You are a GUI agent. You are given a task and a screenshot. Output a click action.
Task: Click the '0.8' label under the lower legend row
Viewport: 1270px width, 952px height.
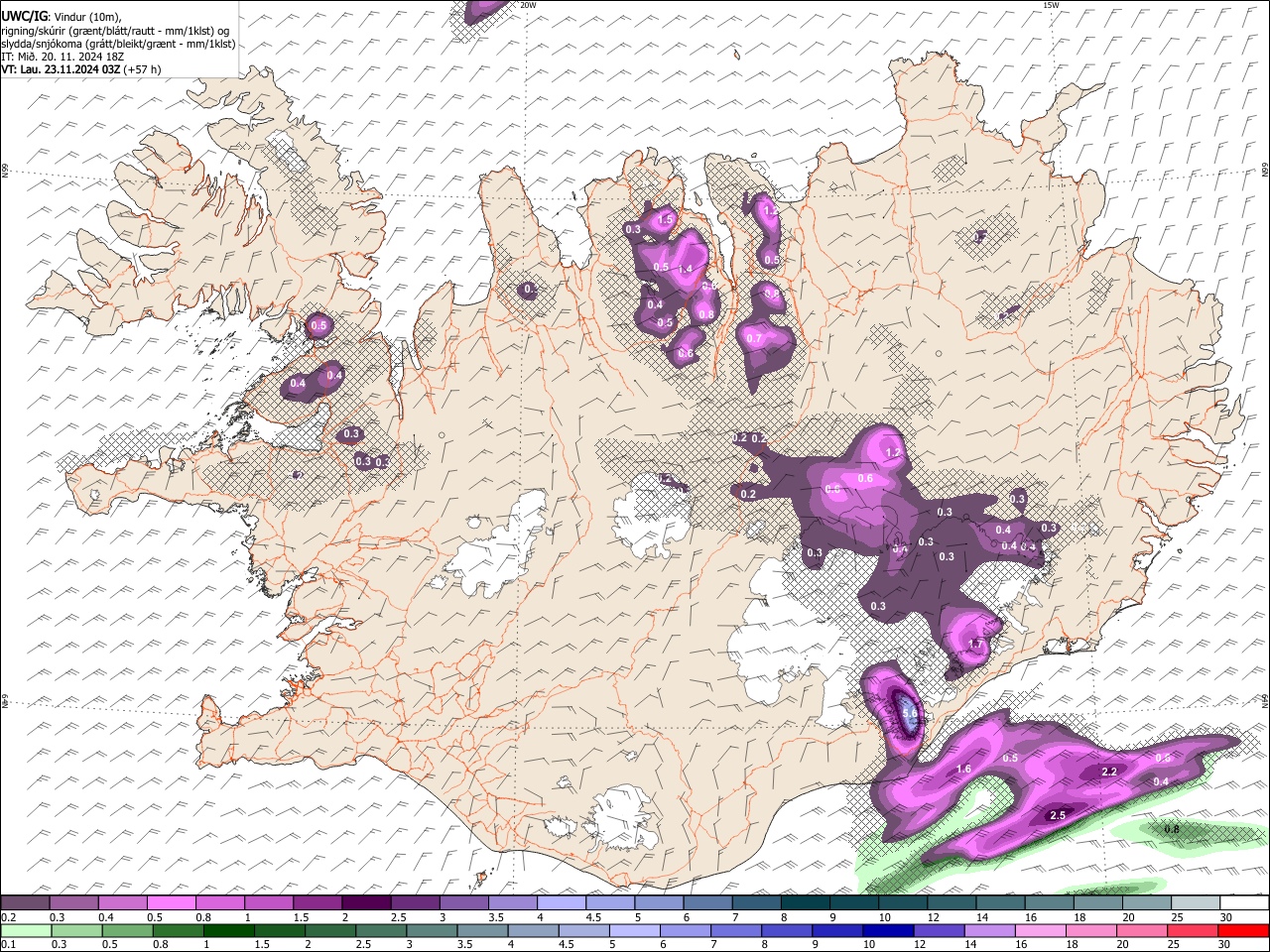161,944
